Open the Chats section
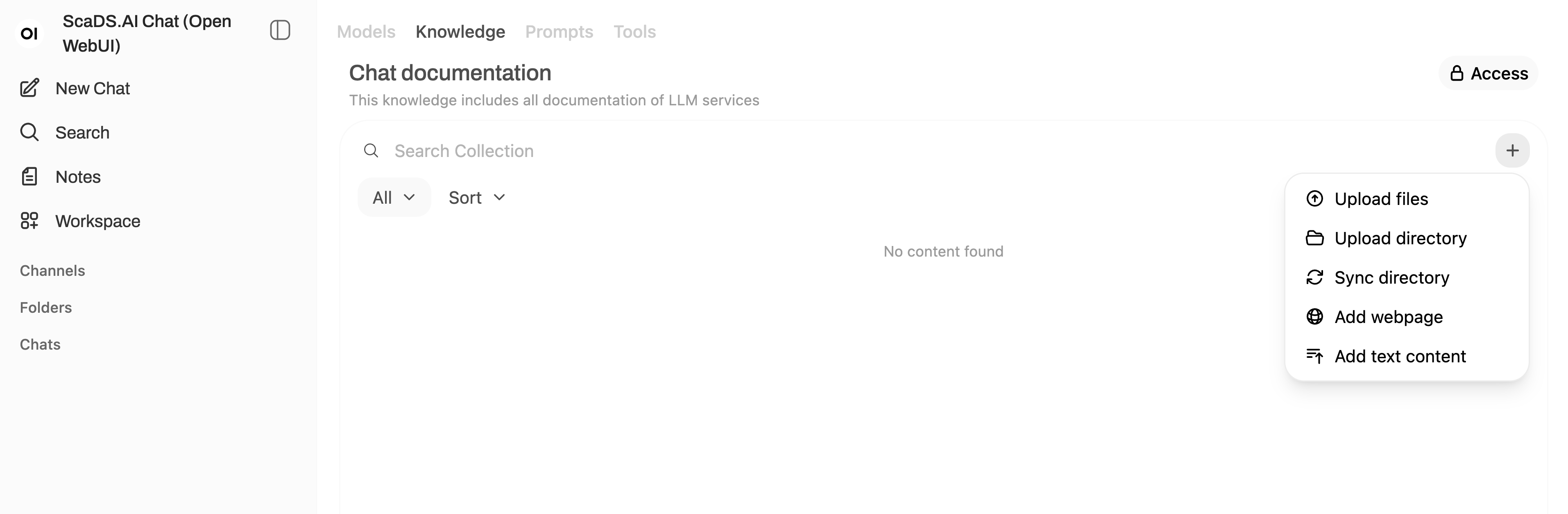Screen dimensions: 1568x514 [40, 344]
